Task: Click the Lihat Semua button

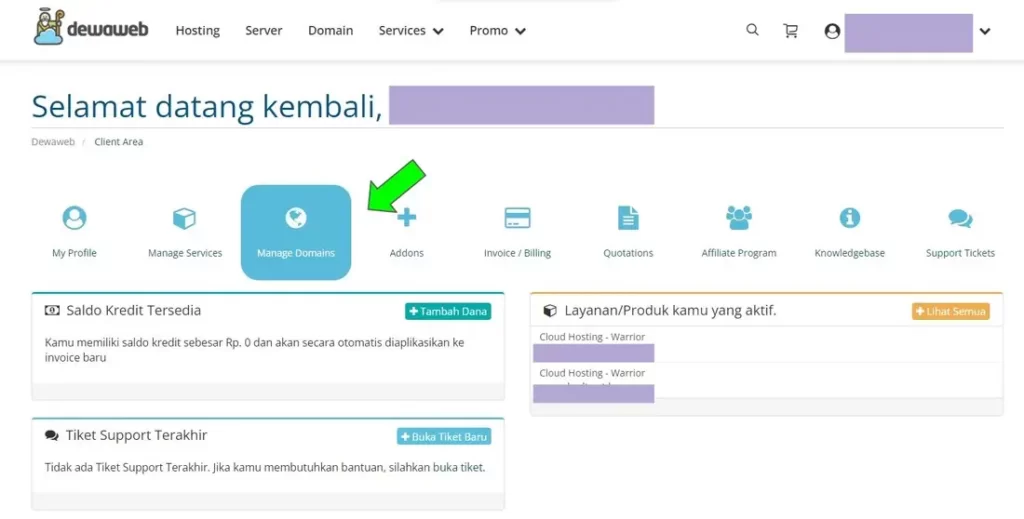Action: (x=951, y=311)
